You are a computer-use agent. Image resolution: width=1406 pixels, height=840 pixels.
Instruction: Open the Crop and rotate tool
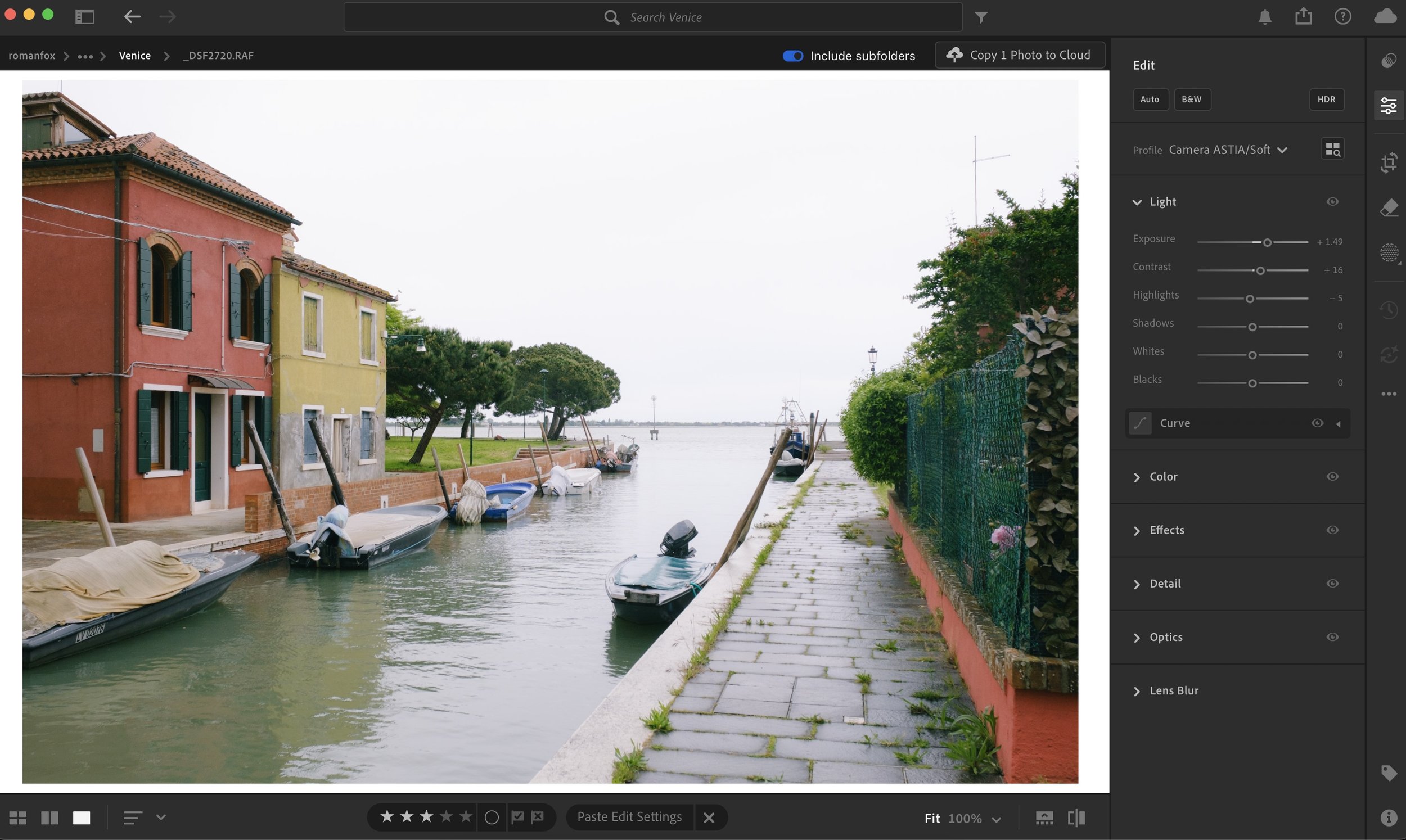(1389, 163)
